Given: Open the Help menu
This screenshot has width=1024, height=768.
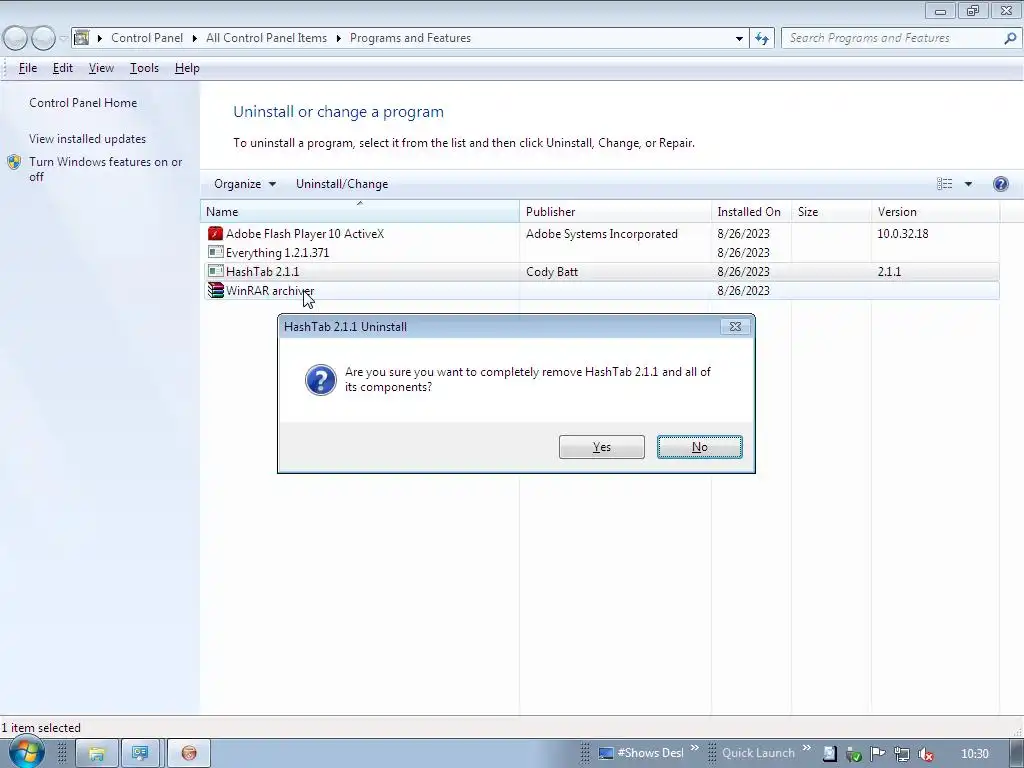Looking at the screenshot, I should pos(187,68).
